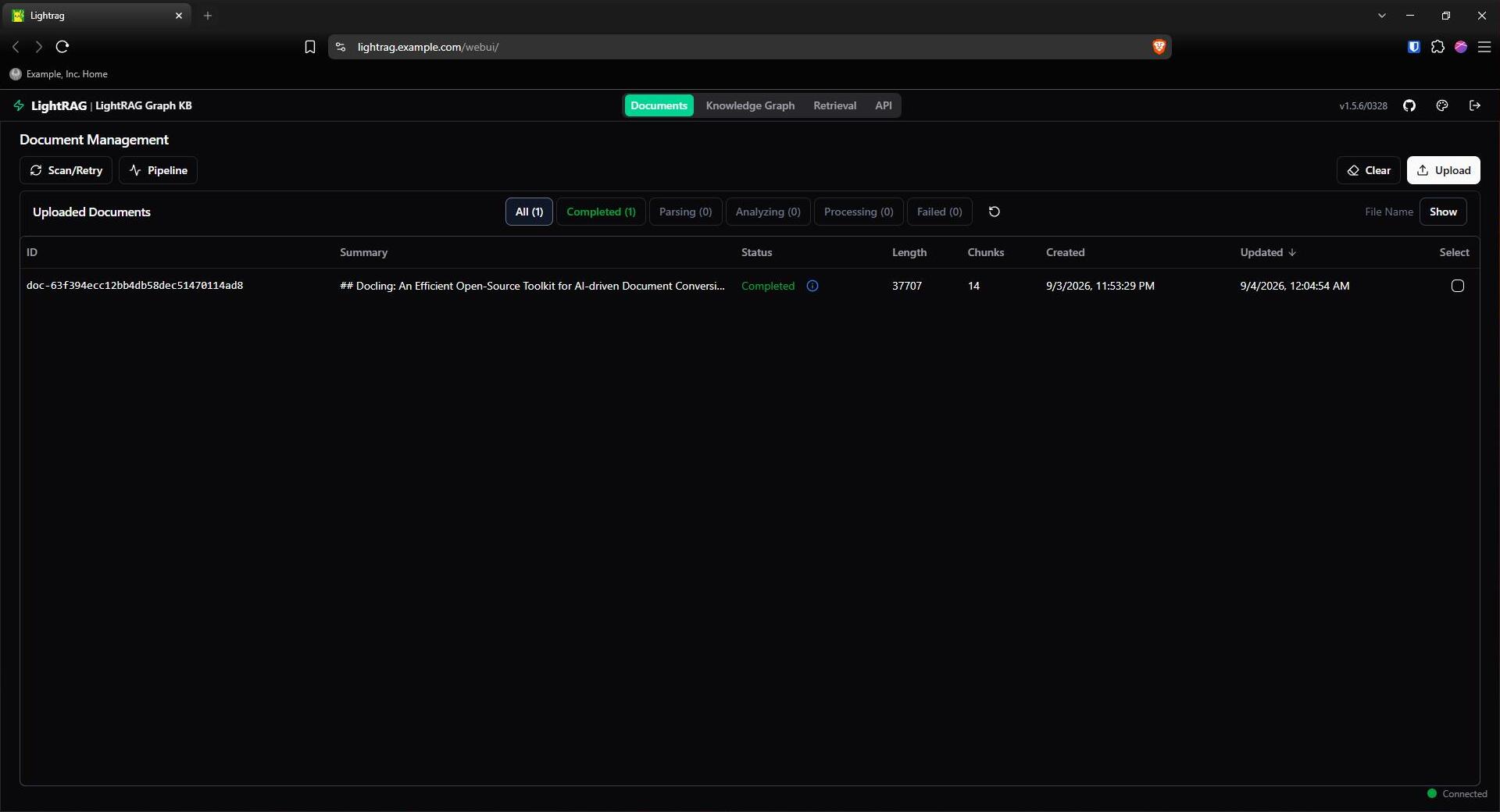Filter by Processing (0) documents
The height and width of the screenshot is (812, 1500).
coord(859,212)
